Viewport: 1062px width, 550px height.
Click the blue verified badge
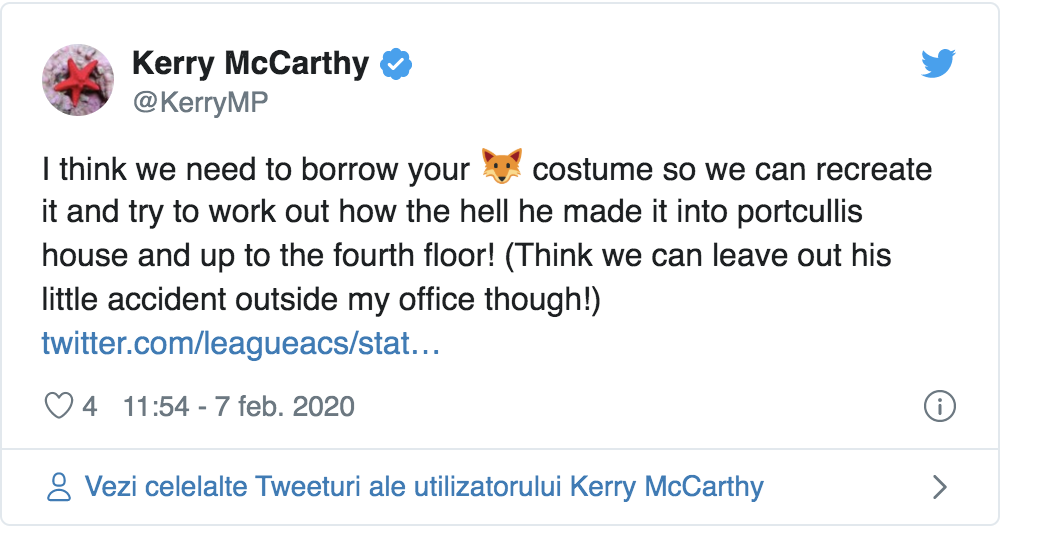pyautogui.click(x=398, y=65)
